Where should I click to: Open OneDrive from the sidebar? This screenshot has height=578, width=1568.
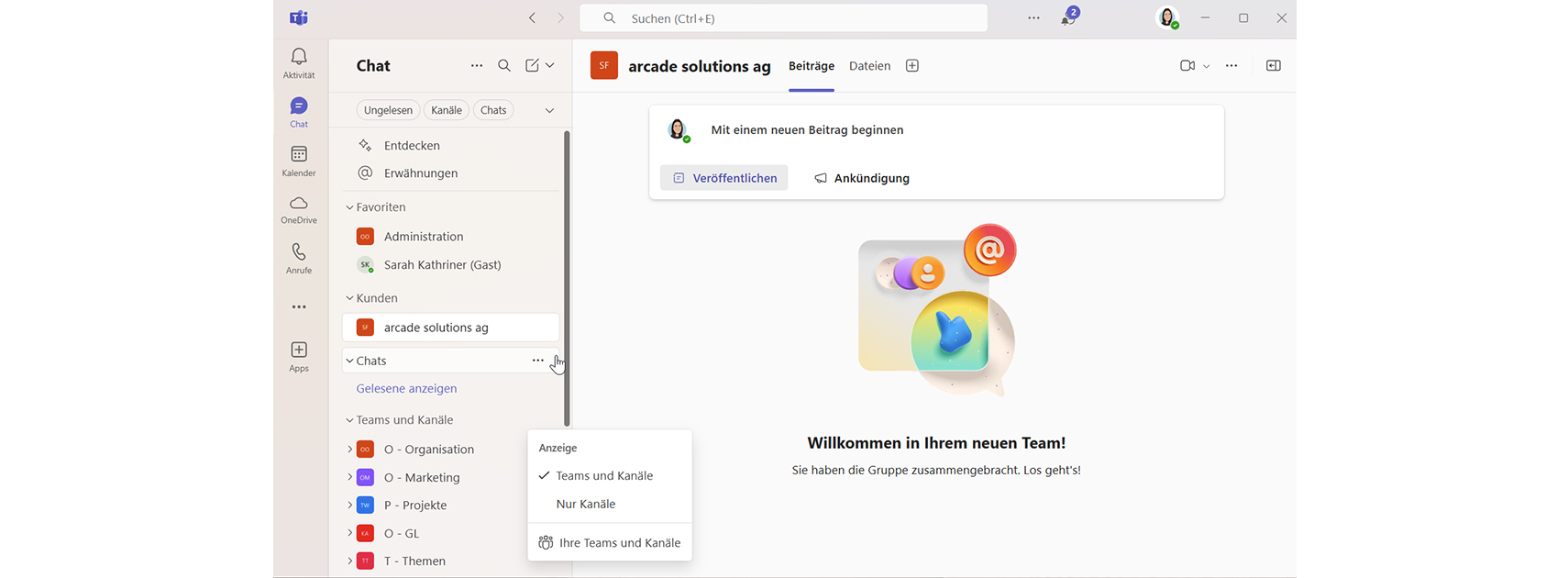tap(299, 209)
